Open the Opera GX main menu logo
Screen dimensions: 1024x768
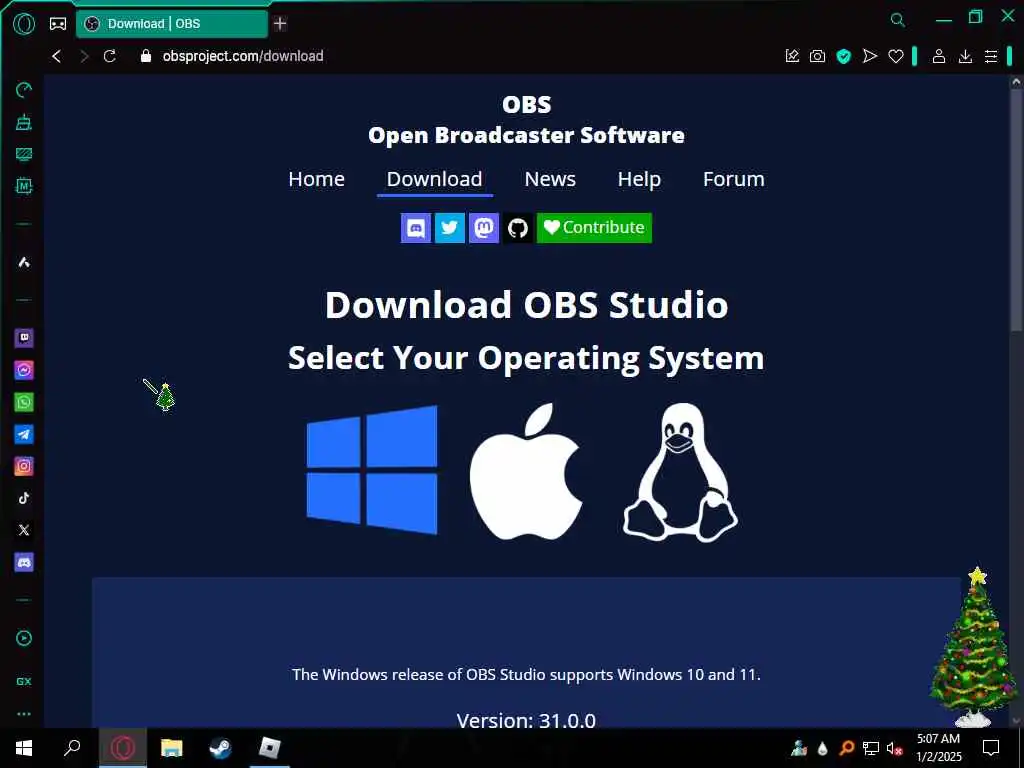tap(24, 24)
